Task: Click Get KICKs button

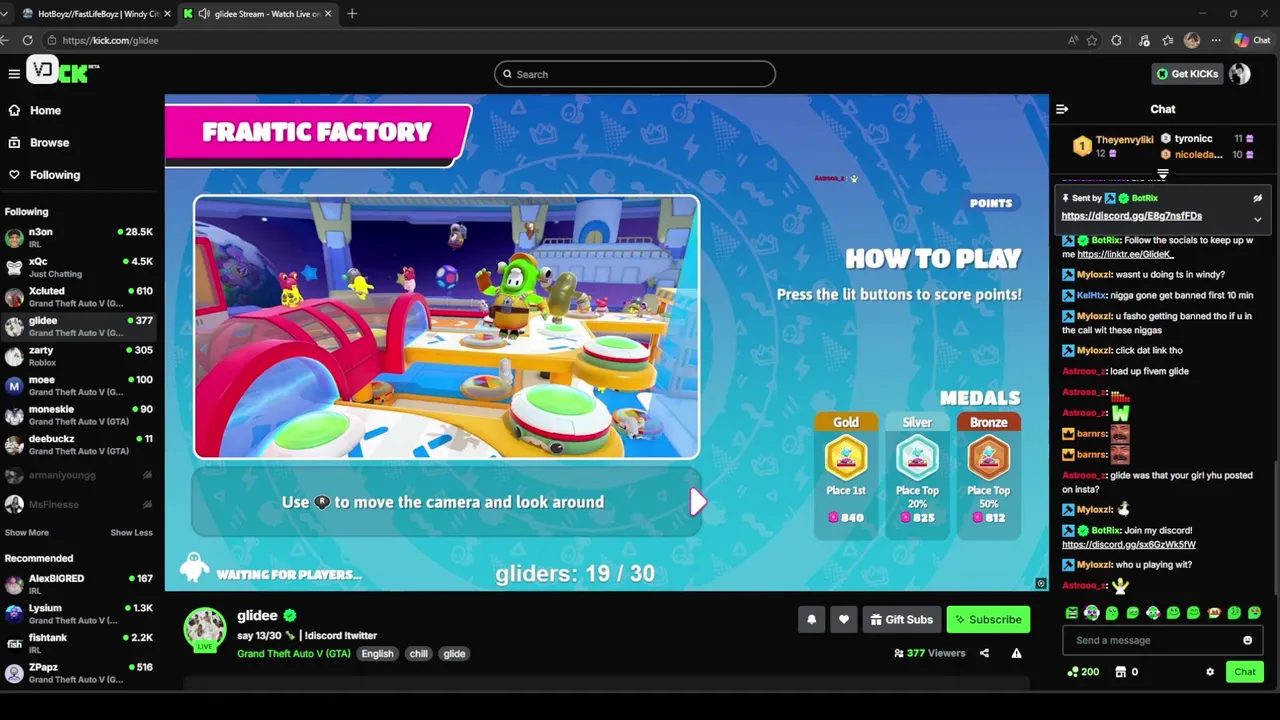Action: coord(1187,74)
